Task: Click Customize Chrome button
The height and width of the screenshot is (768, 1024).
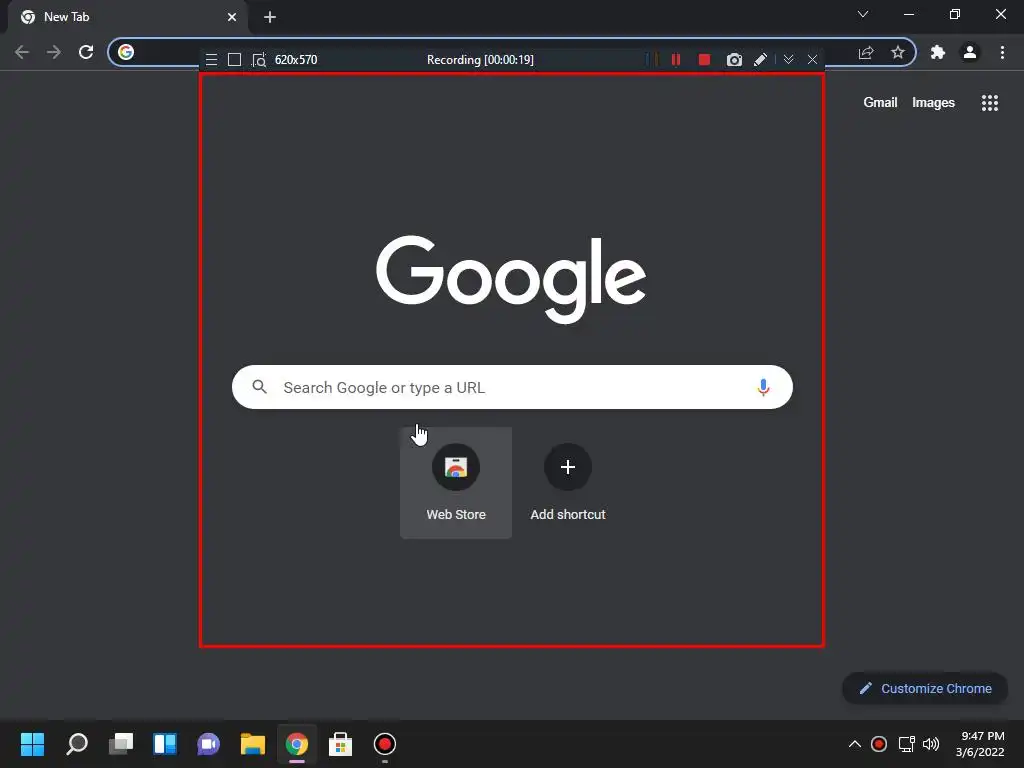Action: 925,688
